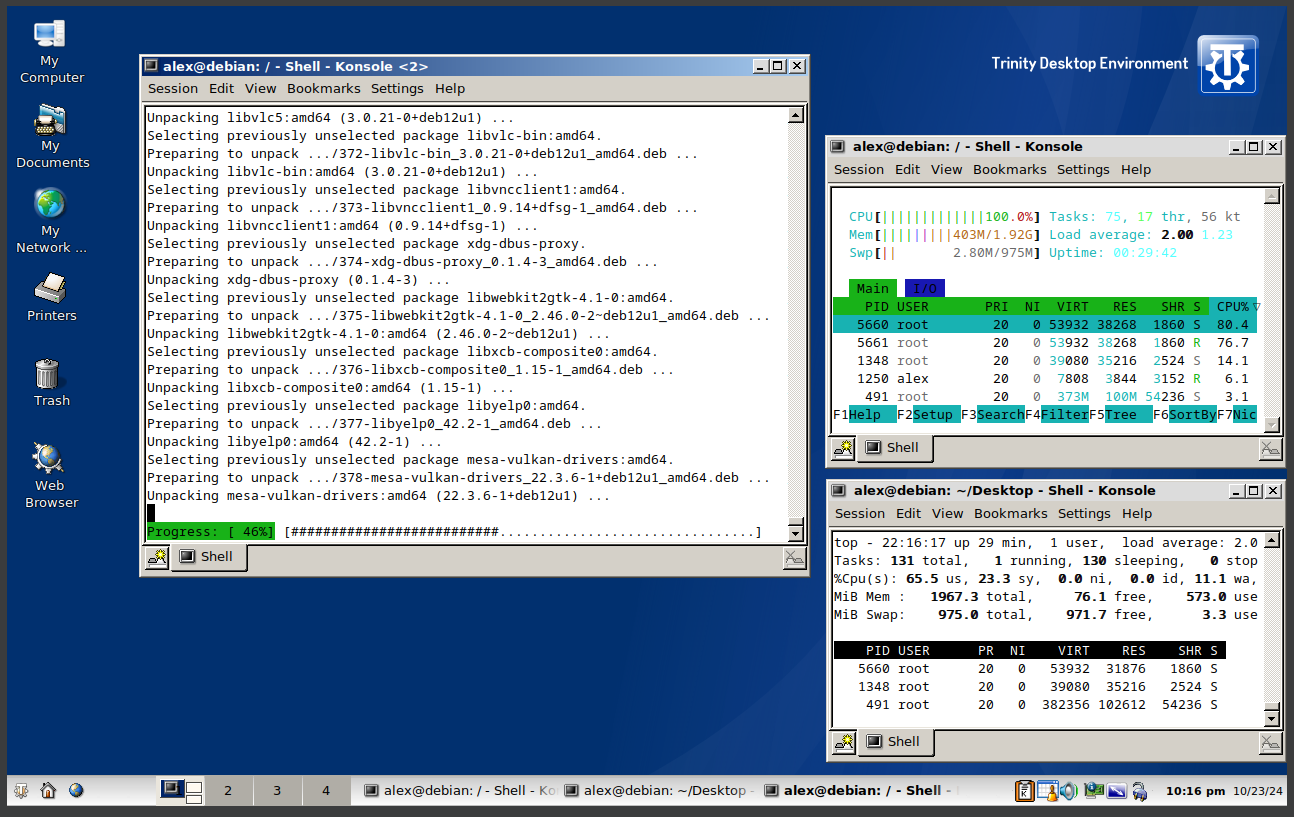The width and height of the screenshot is (1294, 817).
Task: Switch to the I/O tab in htop
Action: pos(924,288)
